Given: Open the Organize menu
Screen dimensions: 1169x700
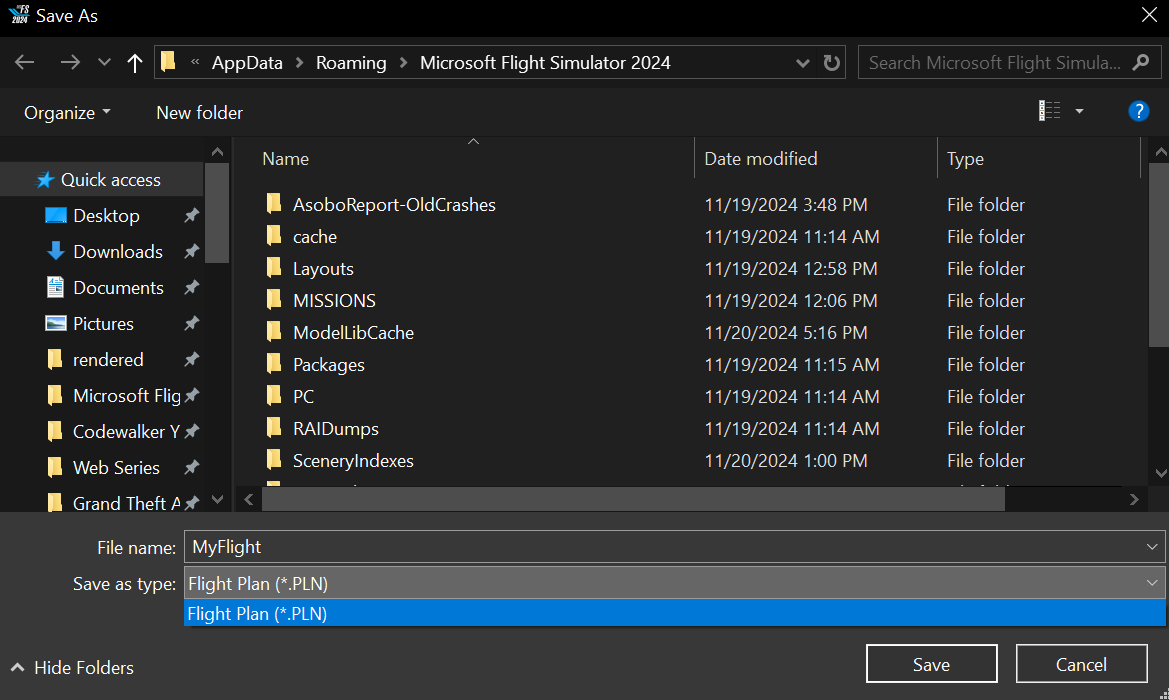Looking at the screenshot, I should (67, 113).
